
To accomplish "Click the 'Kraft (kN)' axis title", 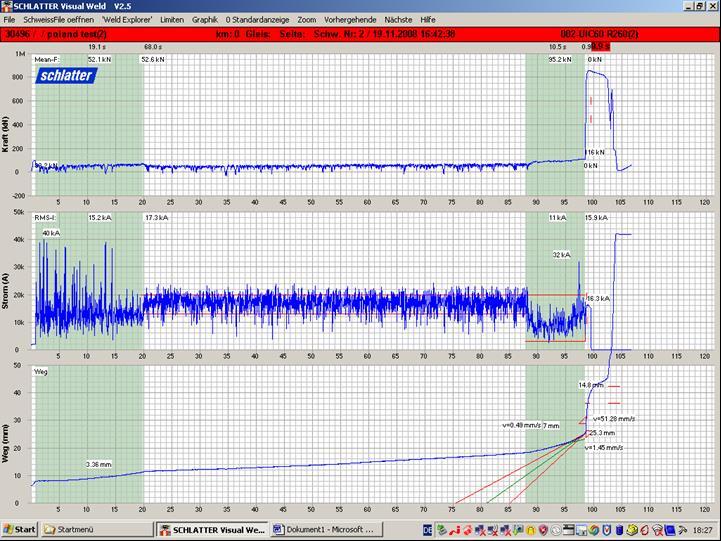I will (x=6, y=134).
